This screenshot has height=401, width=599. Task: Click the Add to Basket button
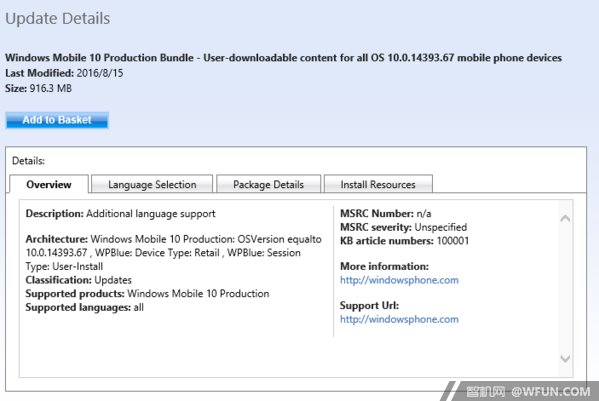click(57, 120)
